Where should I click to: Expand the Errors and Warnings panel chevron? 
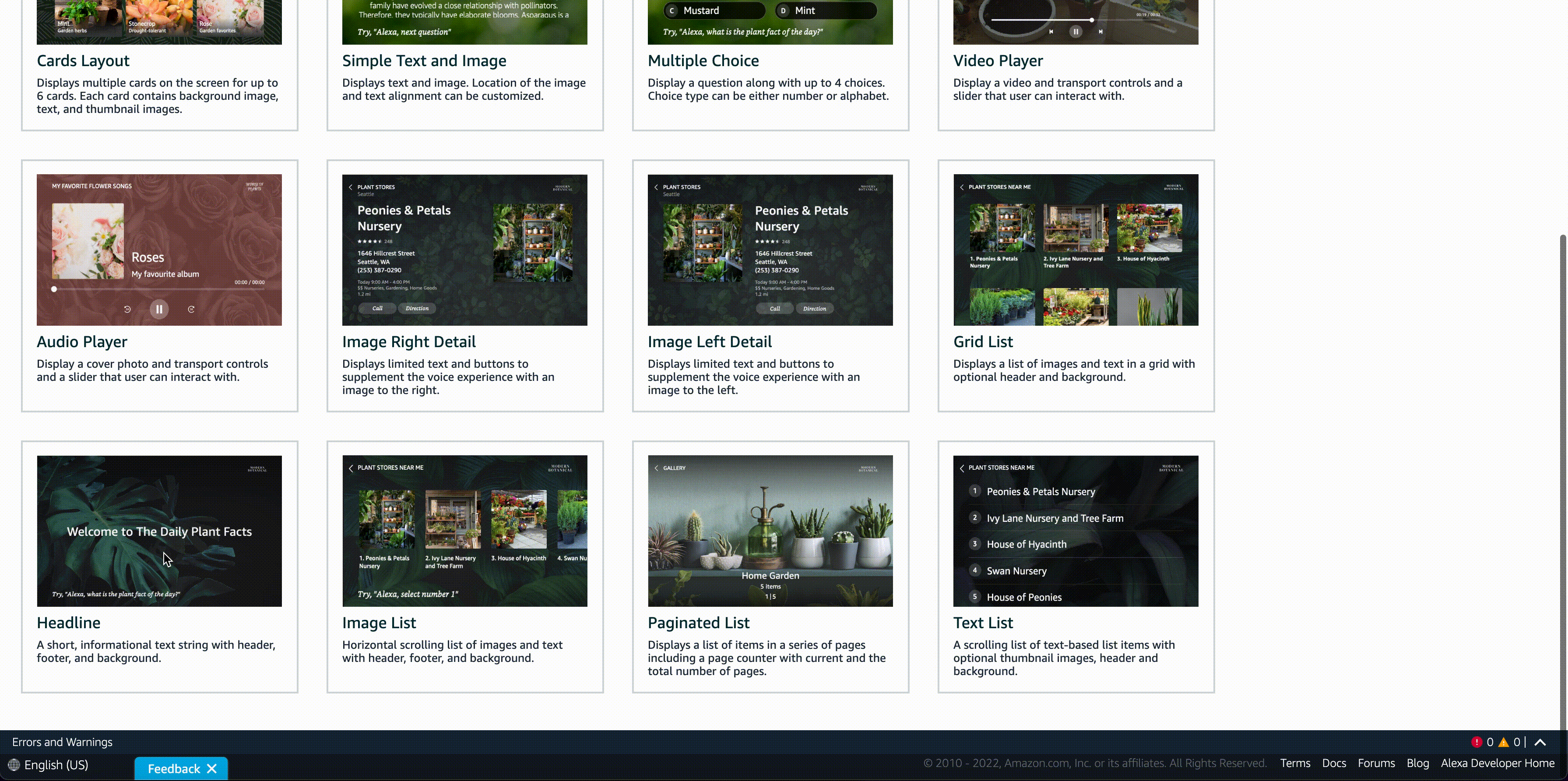[x=1540, y=742]
